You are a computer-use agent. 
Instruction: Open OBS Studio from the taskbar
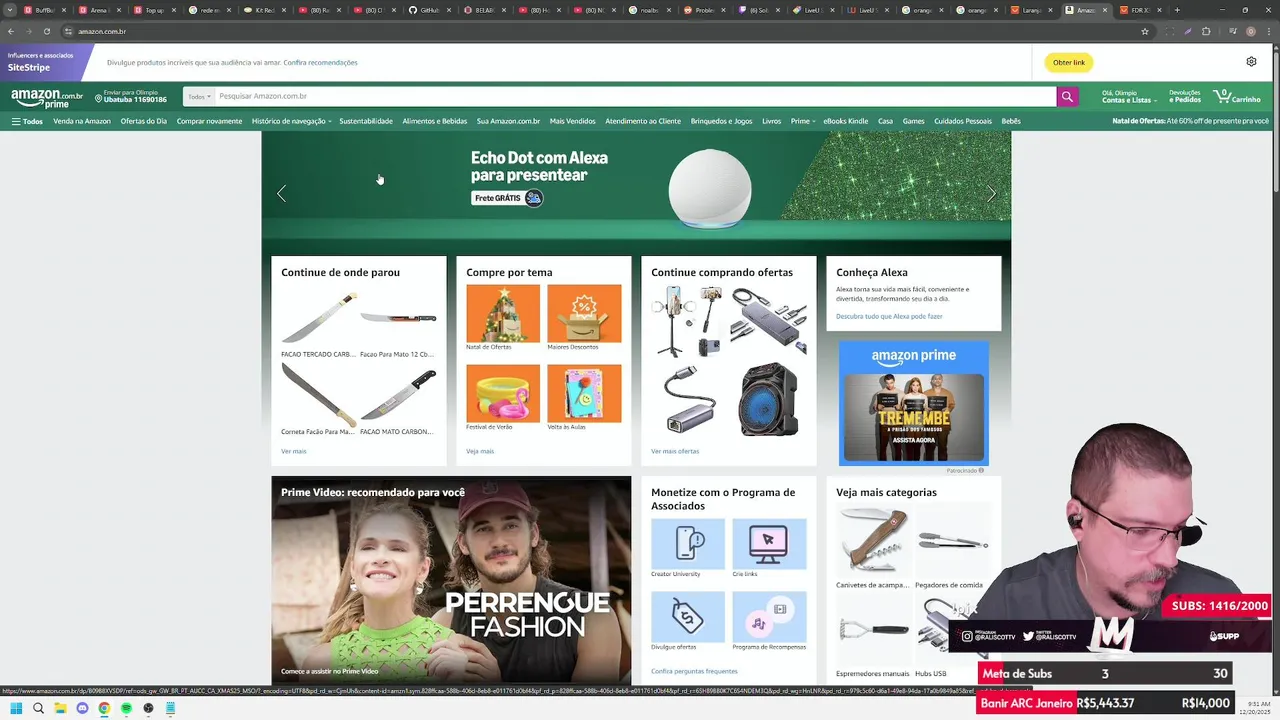tap(148, 708)
